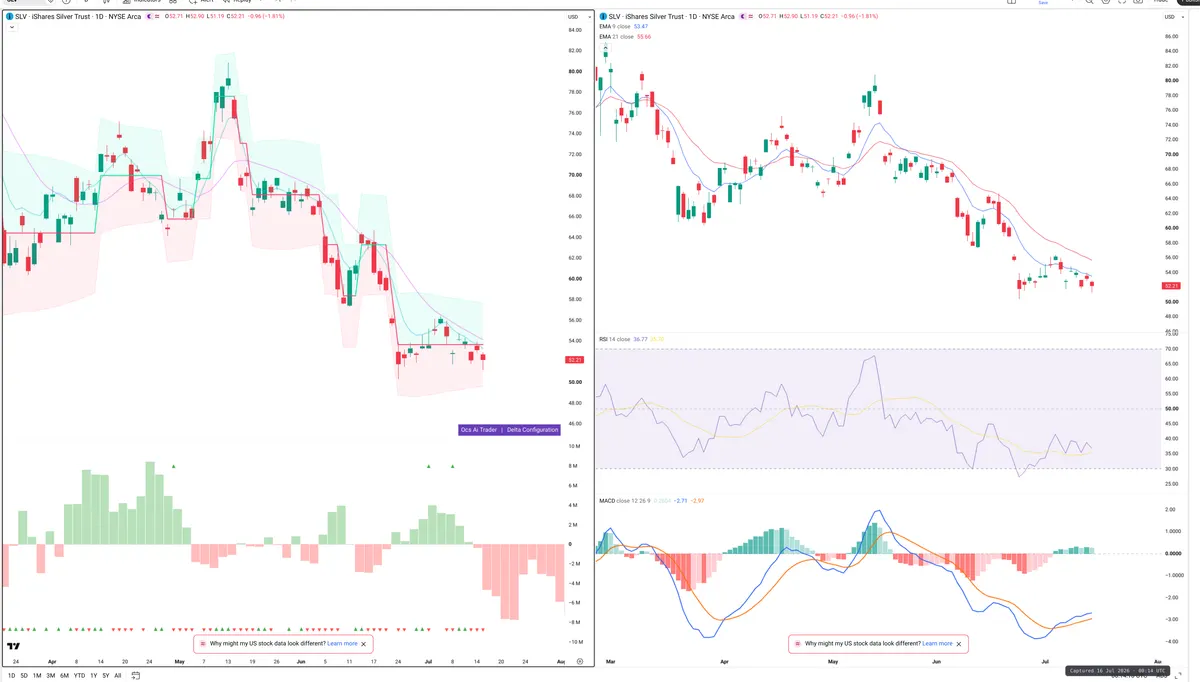Click Ocs Ai Trader label
The width and height of the screenshot is (1200, 682).
pos(478,429)
